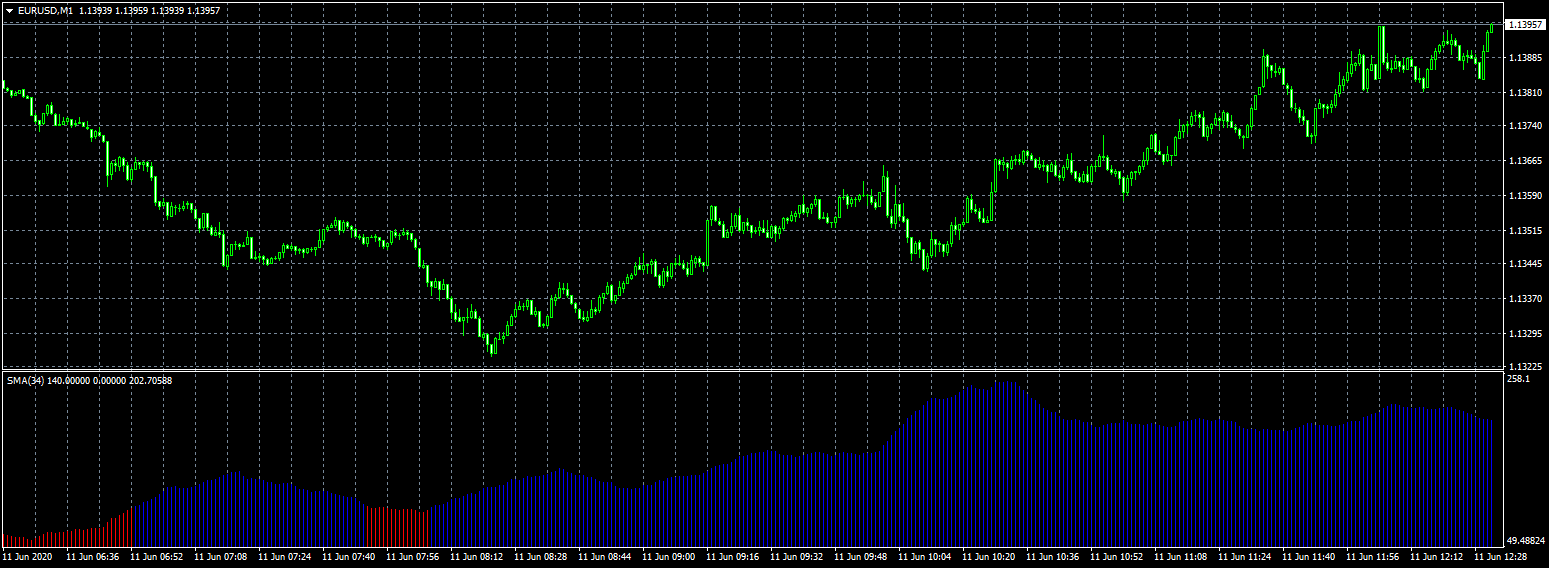Image resolution: width=1549 pixels, height=568 pixels.
Task: Click the 1.13665 price axis label
Action: coord(1525,161)
